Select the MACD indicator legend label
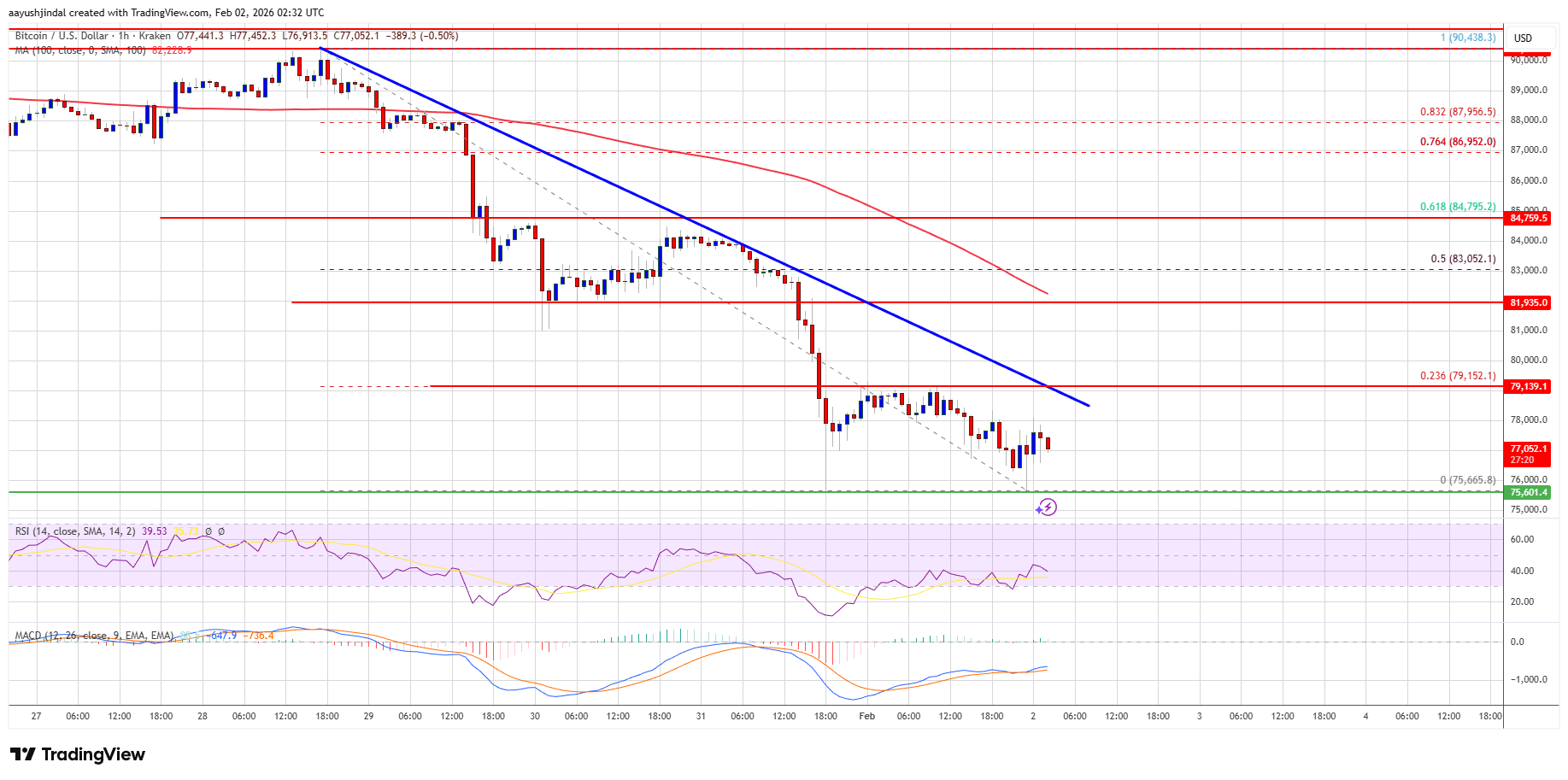Screen dimensions: 1568x780 (x=94, y=636)
